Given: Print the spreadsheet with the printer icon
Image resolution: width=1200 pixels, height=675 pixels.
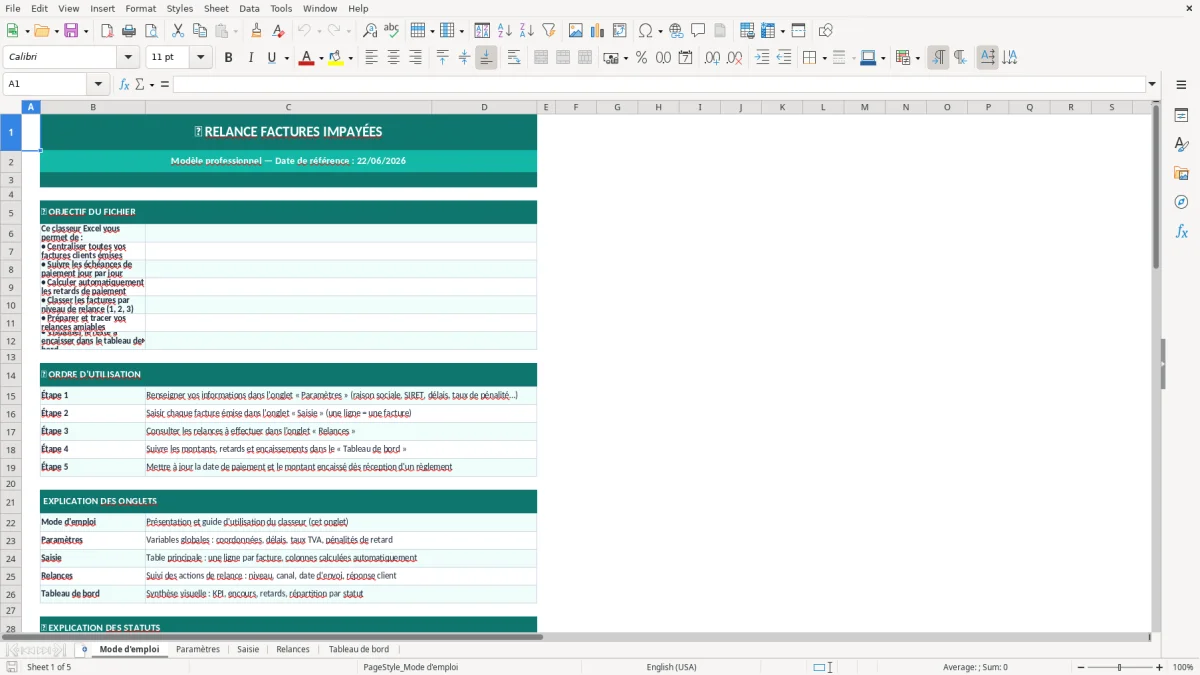Looking at the screenshot, I should tap(129, 31).
